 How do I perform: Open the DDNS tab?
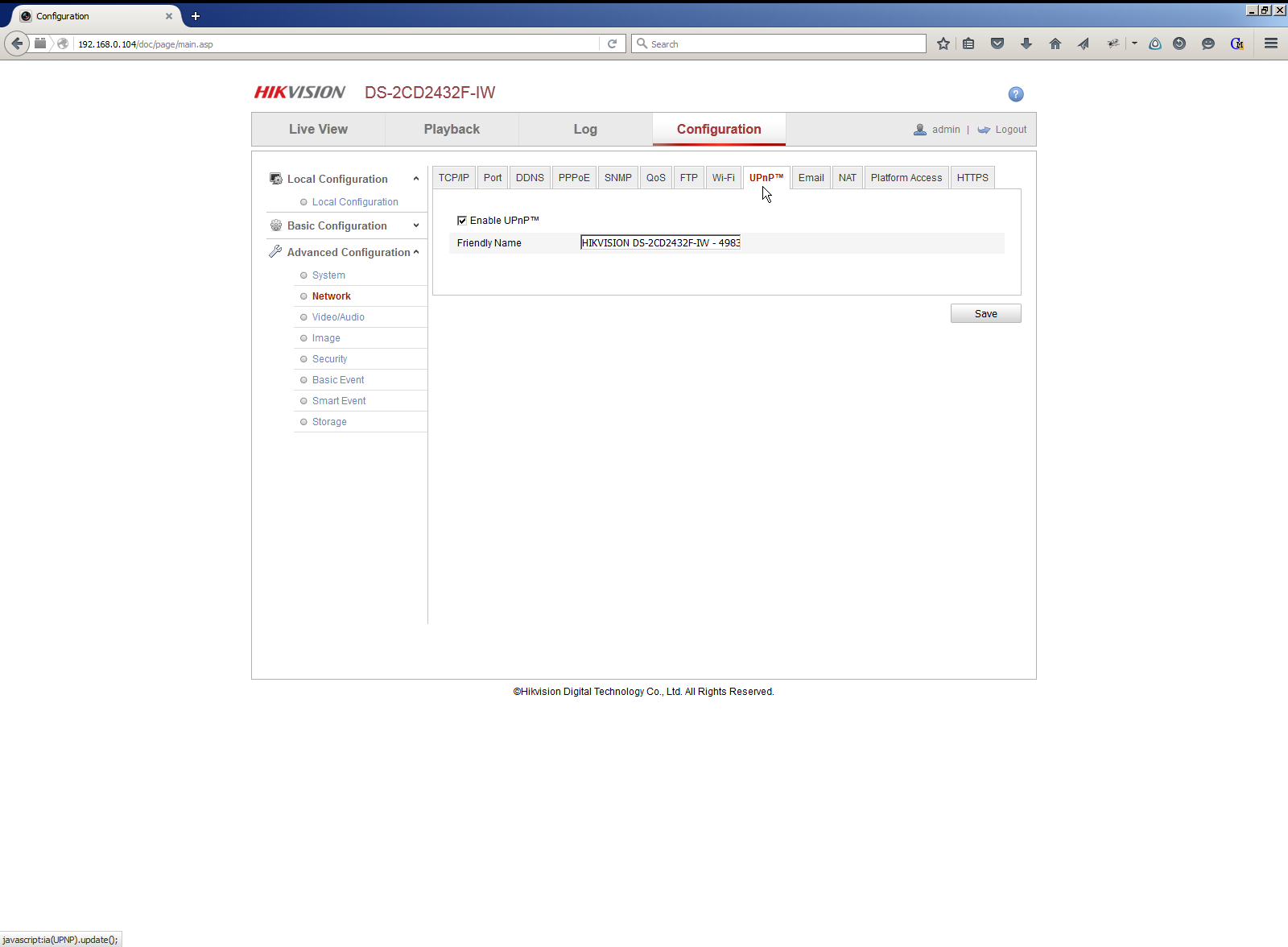click(x=530, y=178)
